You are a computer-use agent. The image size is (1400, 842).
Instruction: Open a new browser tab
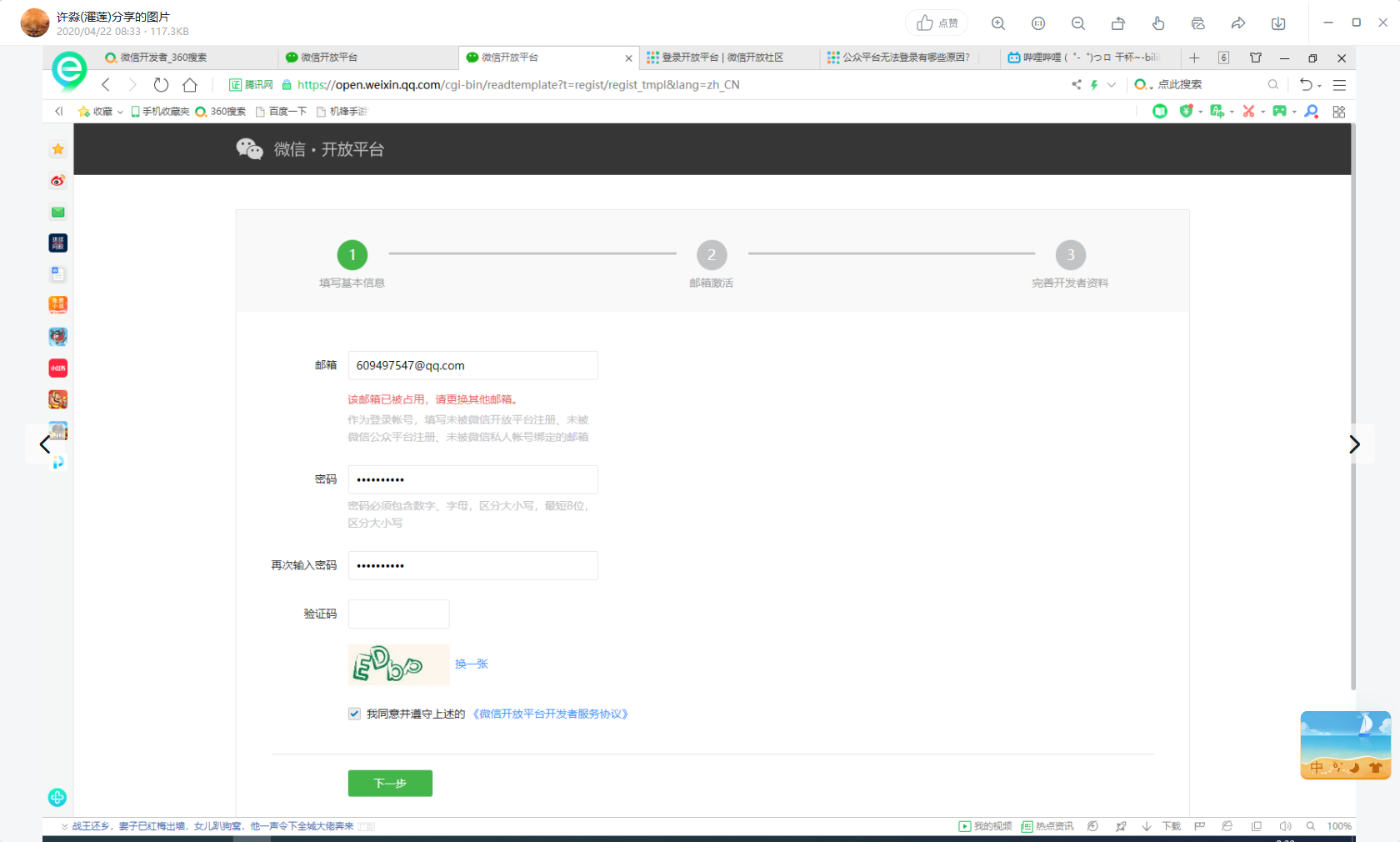(x=1194, y=58)
